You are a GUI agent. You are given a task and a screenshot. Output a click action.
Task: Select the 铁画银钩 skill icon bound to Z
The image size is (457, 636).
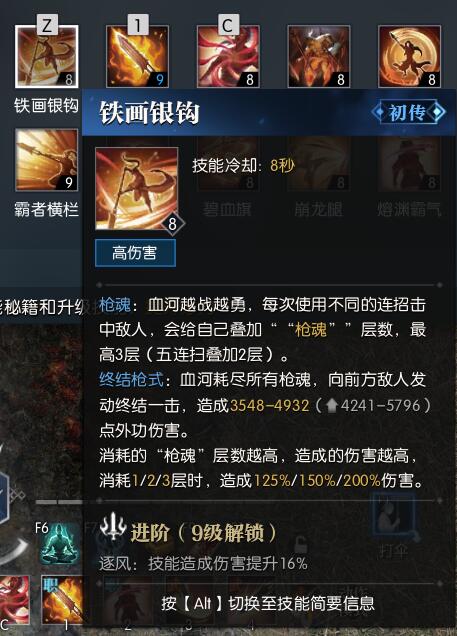pyautogui.click(x=47, y=56)
